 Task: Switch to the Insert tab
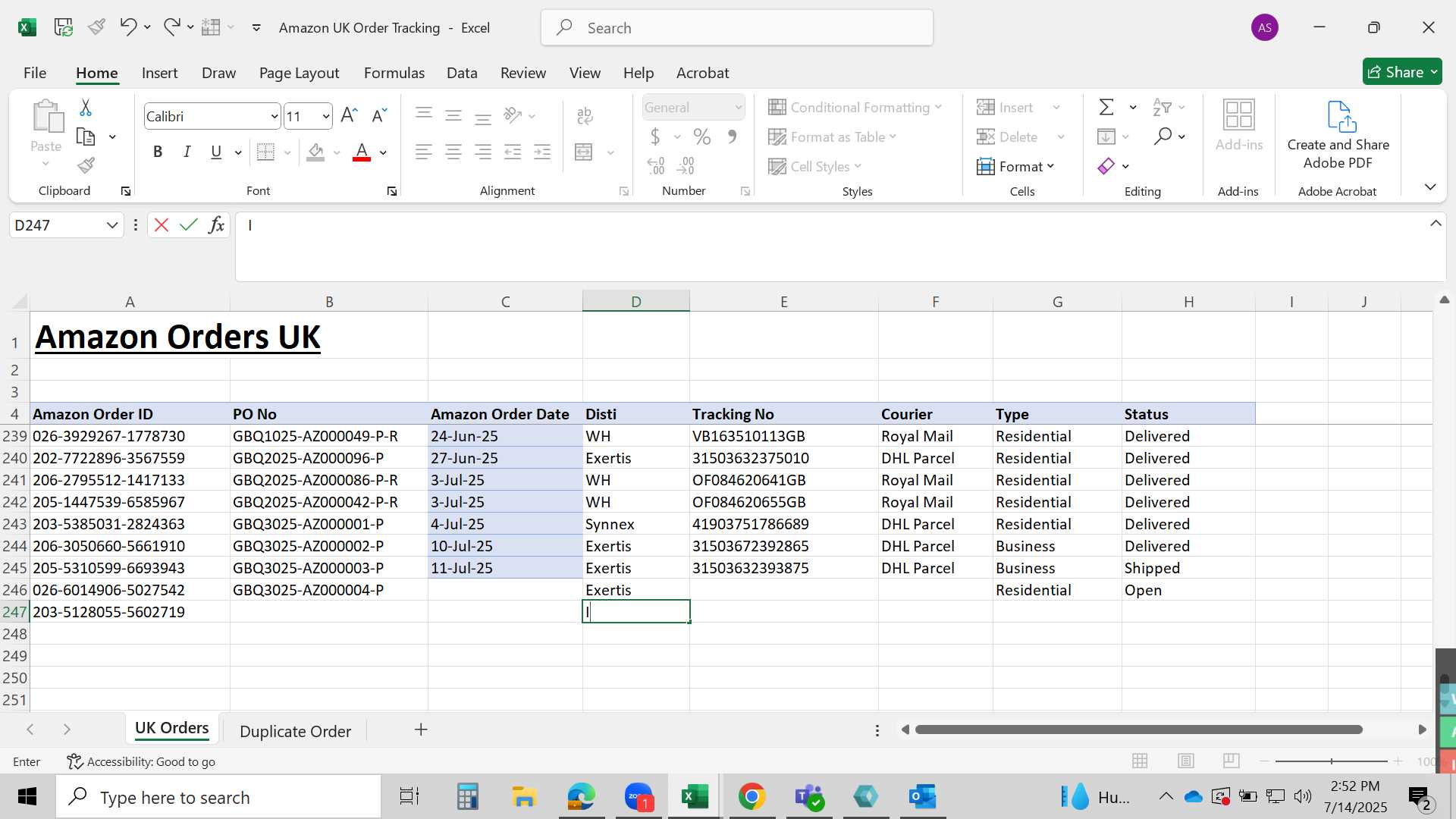[159, 73]
